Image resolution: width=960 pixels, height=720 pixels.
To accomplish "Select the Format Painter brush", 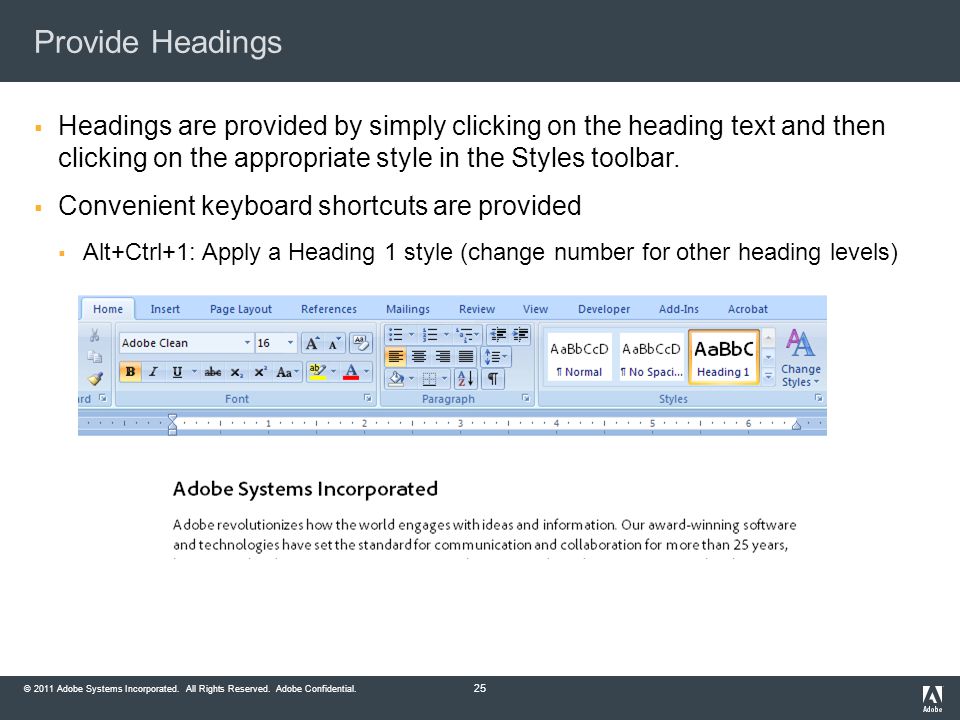I will click(95, 379).
